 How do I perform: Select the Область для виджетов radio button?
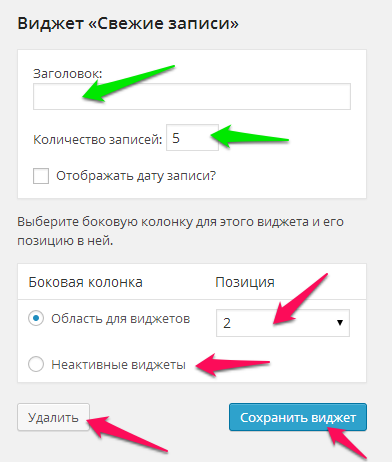(36, 318)
